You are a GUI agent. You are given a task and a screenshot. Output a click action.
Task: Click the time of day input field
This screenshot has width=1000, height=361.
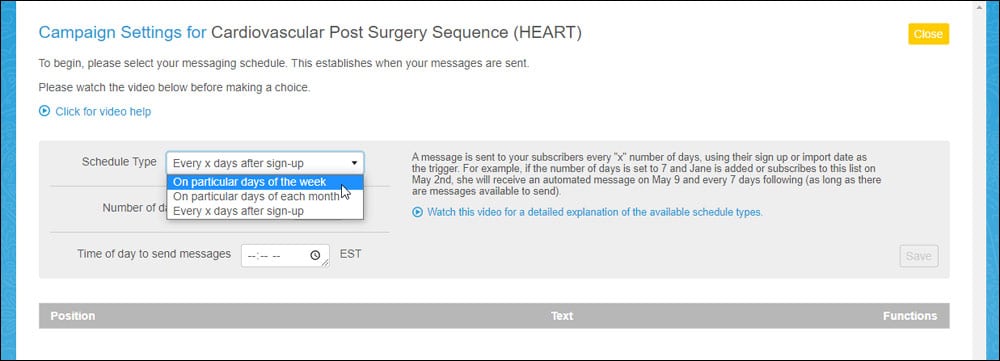[285, 255]
